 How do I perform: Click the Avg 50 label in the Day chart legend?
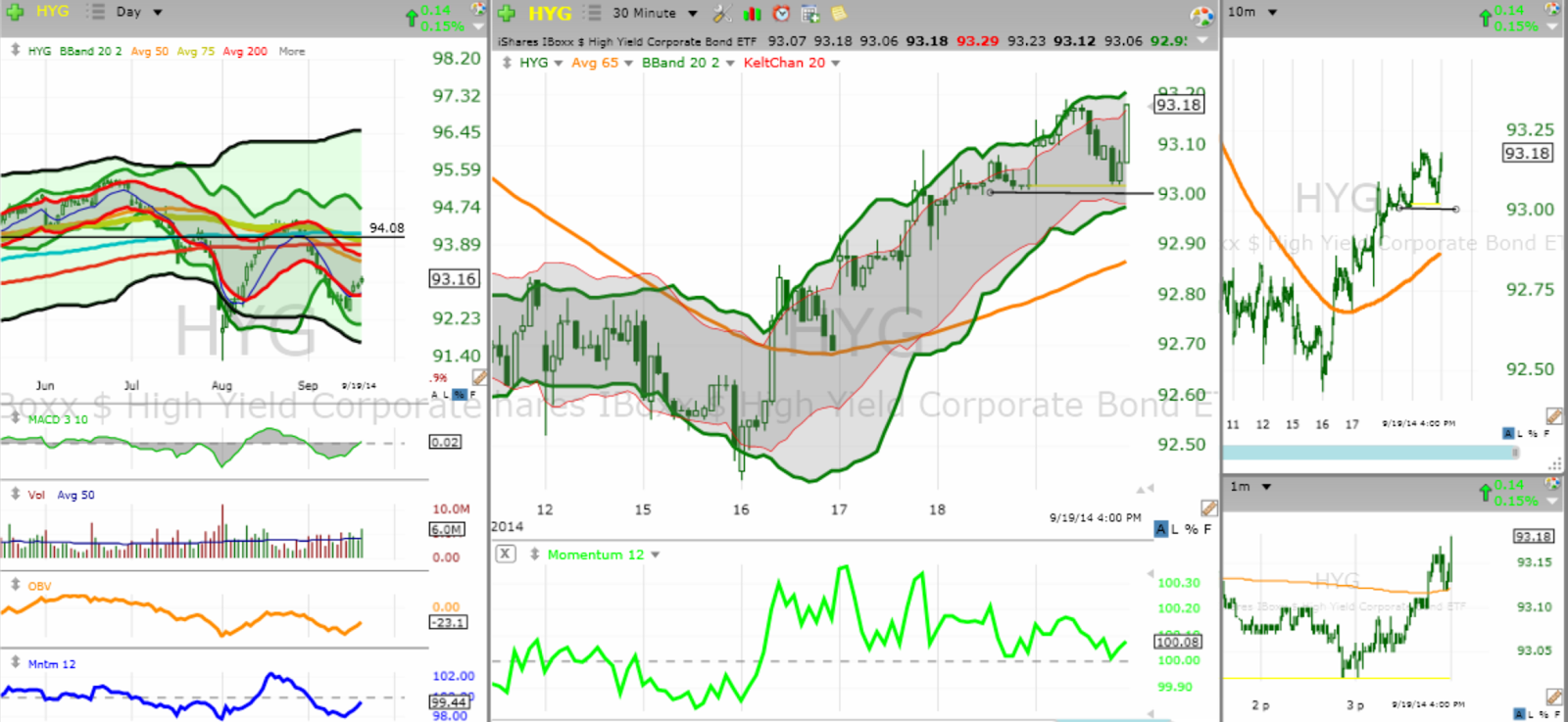tap(149, 51)
